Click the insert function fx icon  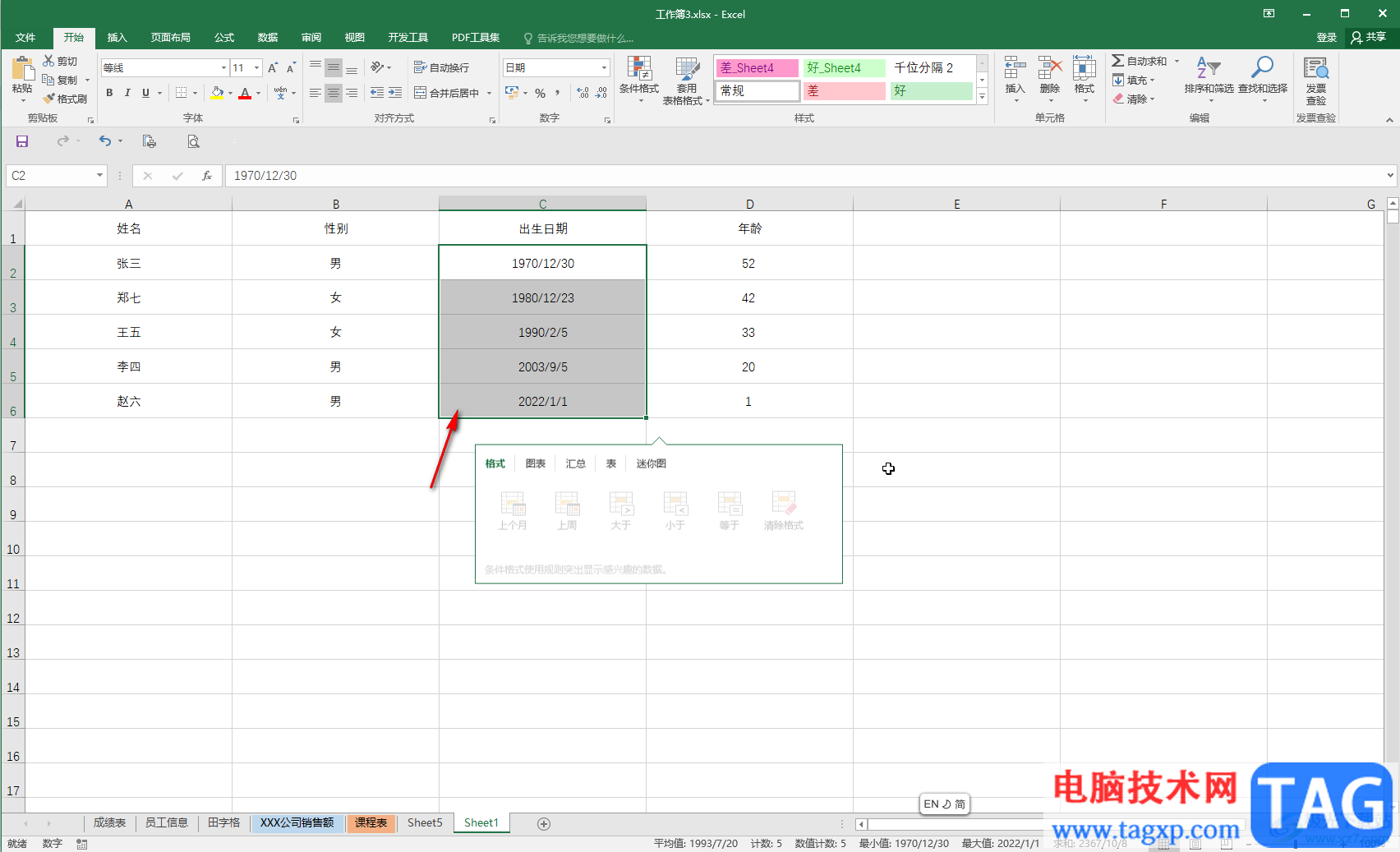point(207,175)
